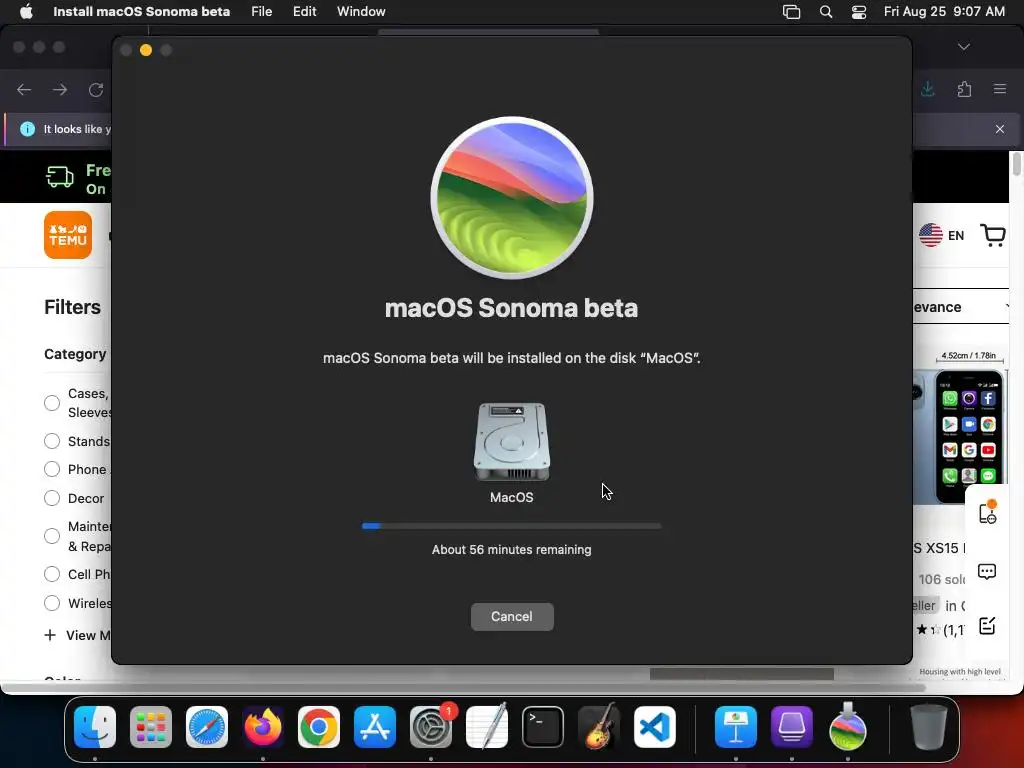Dismiss the browser notification bar
Image resolution: width=1024 pixels, height=768 pixels.
click(1000, 129)
